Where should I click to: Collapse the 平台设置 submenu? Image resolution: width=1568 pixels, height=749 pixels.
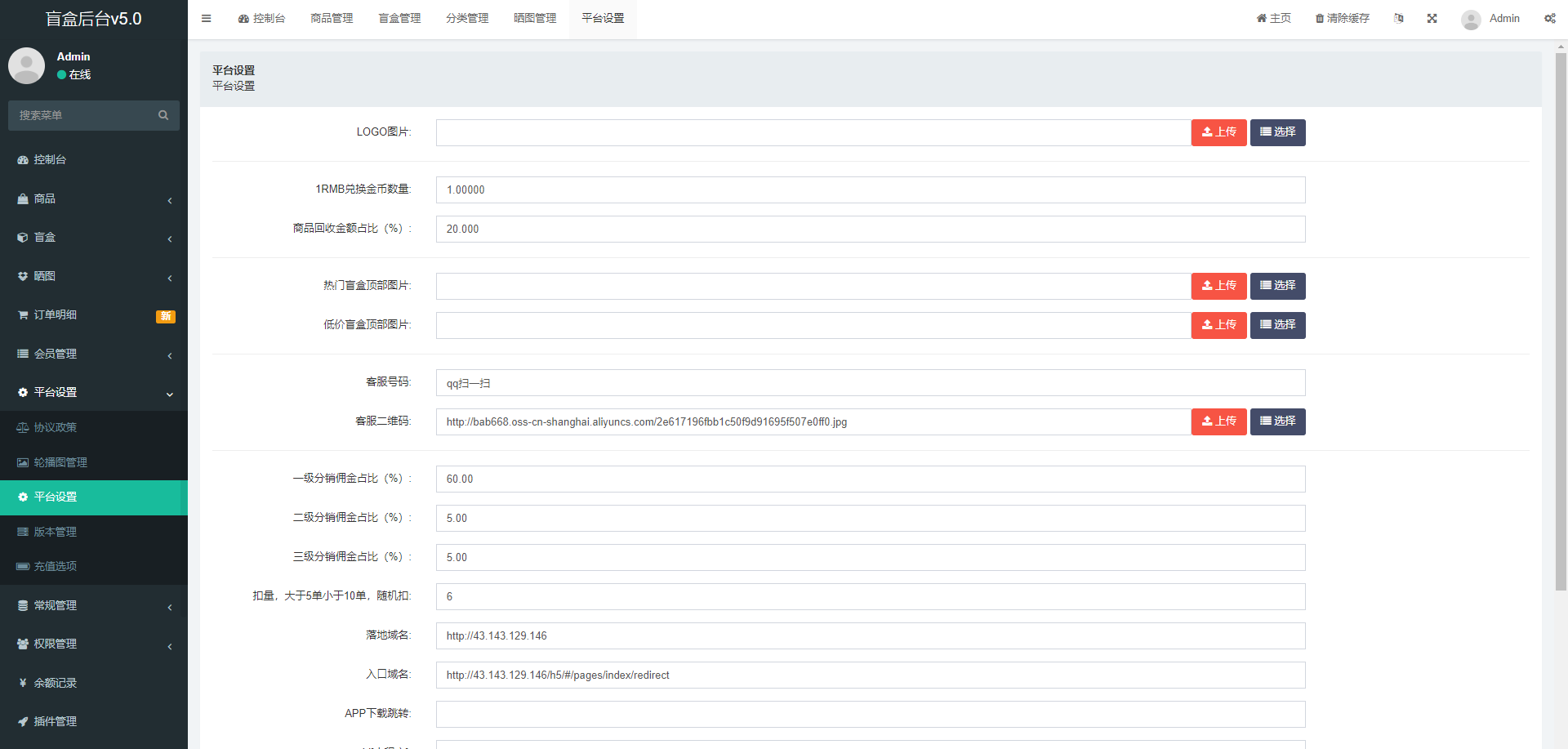(56, 392)
